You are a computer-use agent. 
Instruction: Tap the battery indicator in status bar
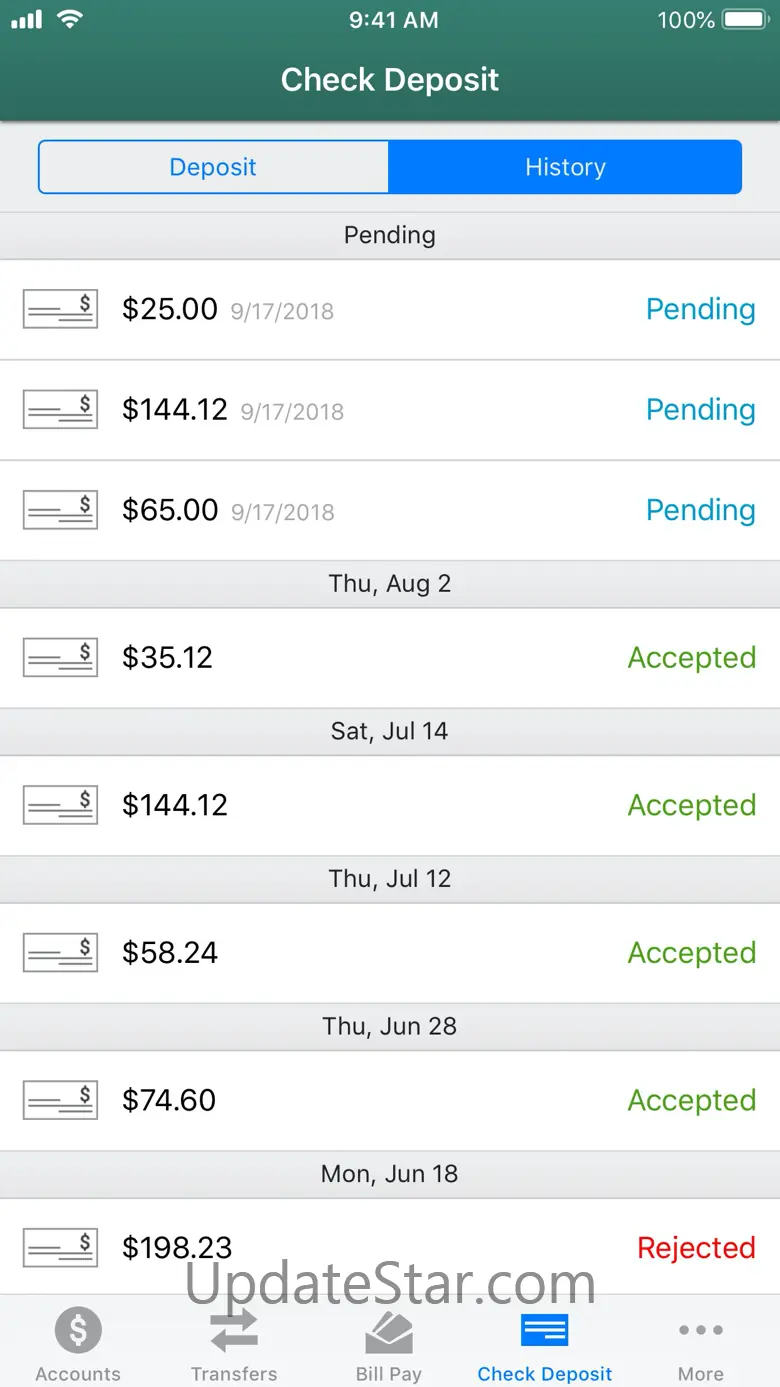745,20
